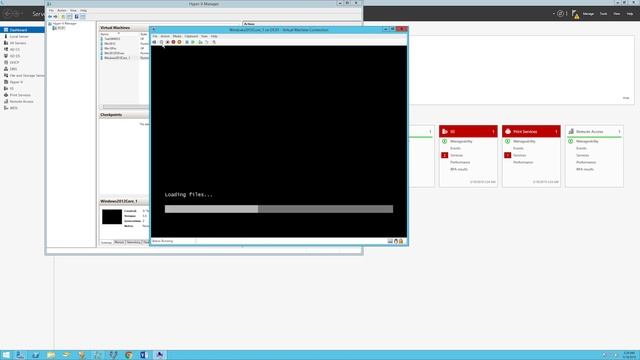Click the red Shut Down toolbar icon
Image resolution: width=640 pixels, height=360 pixels.
click(173, 42)
